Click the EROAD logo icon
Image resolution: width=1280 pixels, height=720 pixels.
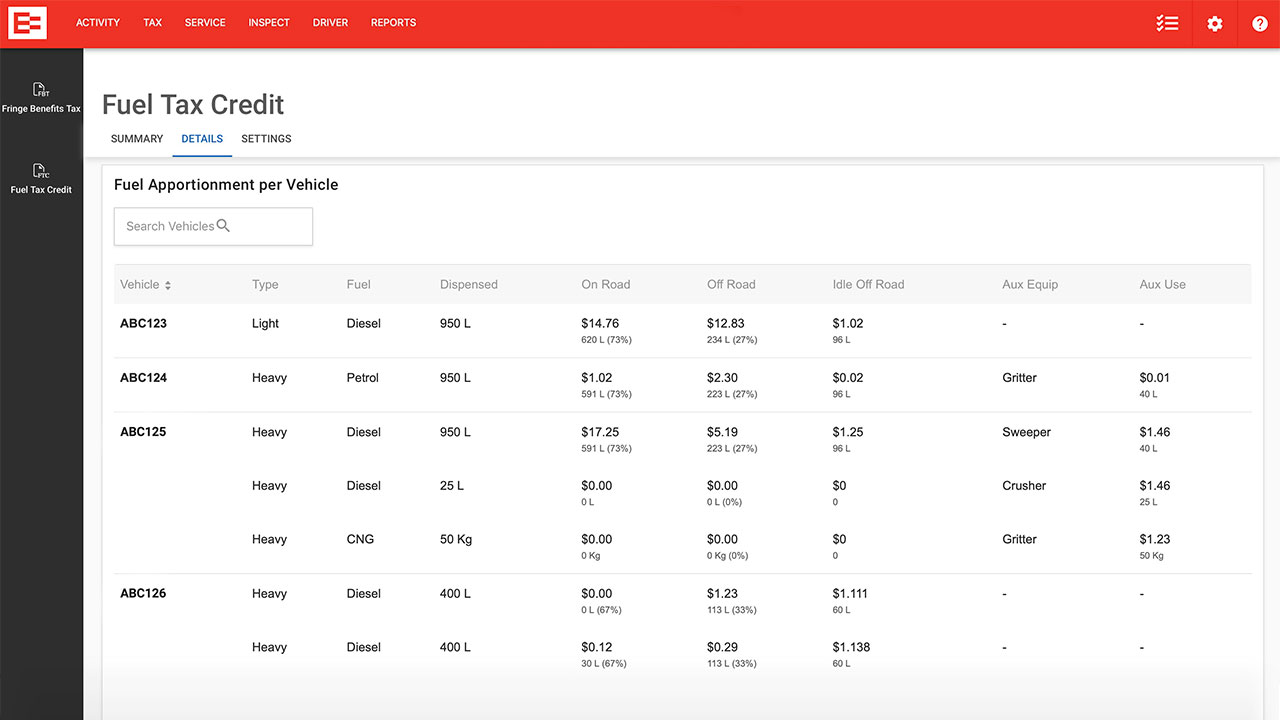(x=27, y=23)
